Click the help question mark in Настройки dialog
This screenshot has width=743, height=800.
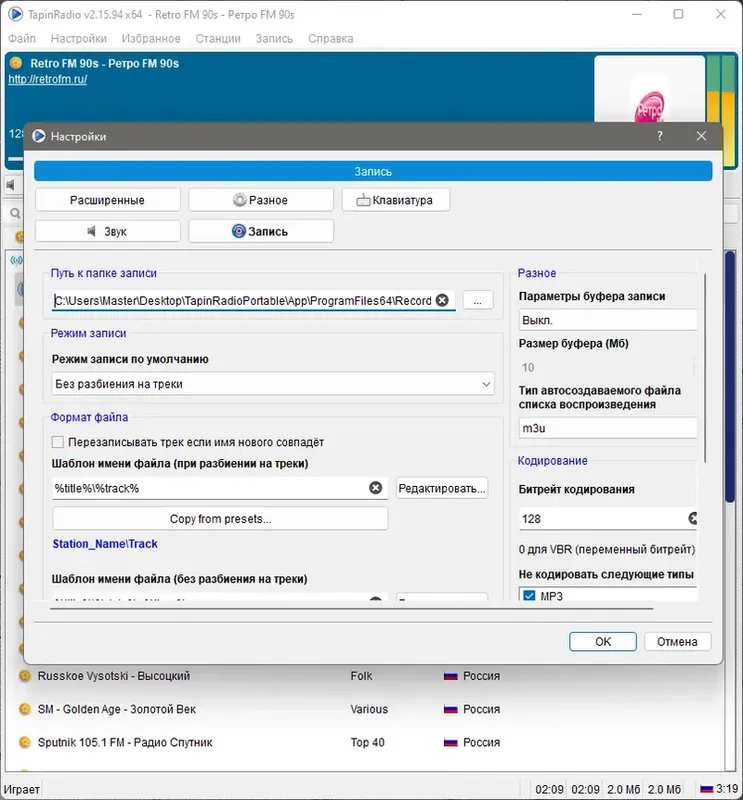click(660, 136)
